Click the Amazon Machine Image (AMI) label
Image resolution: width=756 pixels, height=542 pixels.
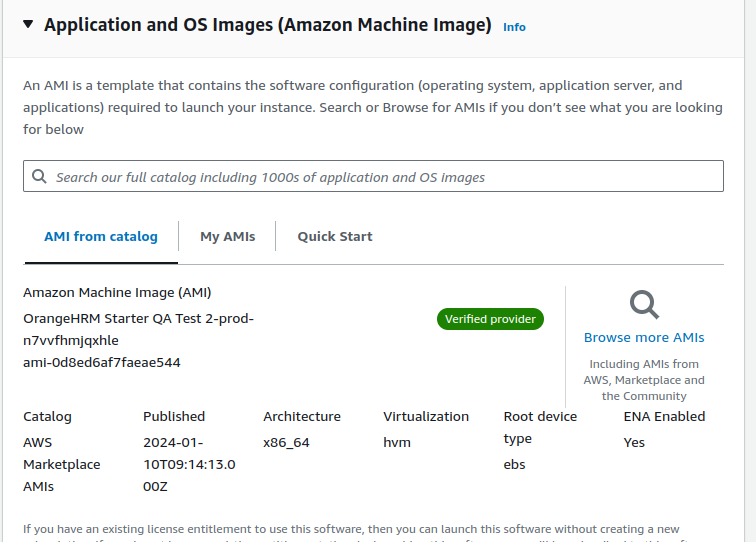click(117, 293)
